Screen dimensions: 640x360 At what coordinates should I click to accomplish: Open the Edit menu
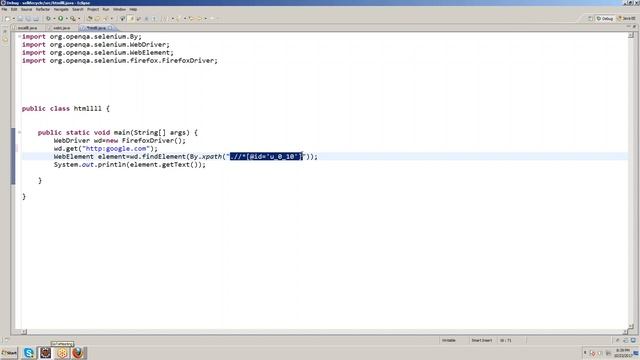click(x=14, y=9)
